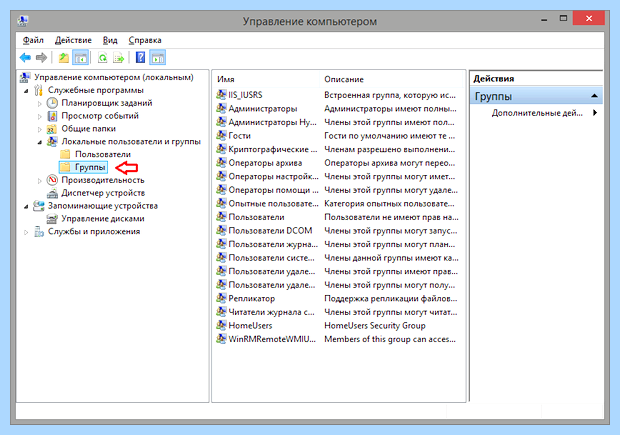Expand the Просмотр событий node

(x=40, y=117)
